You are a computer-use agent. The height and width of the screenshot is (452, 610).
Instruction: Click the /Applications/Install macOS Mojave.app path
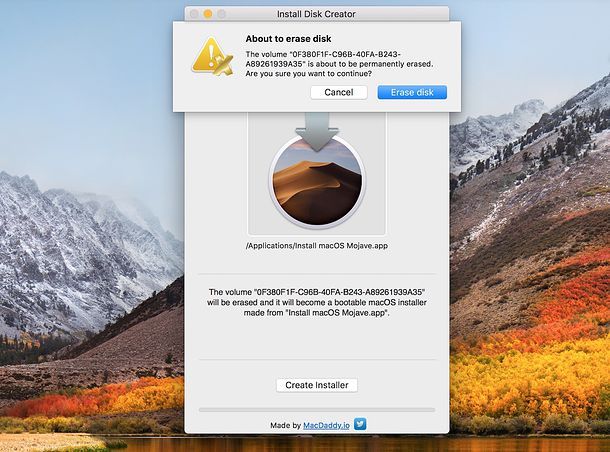(317, 245)
